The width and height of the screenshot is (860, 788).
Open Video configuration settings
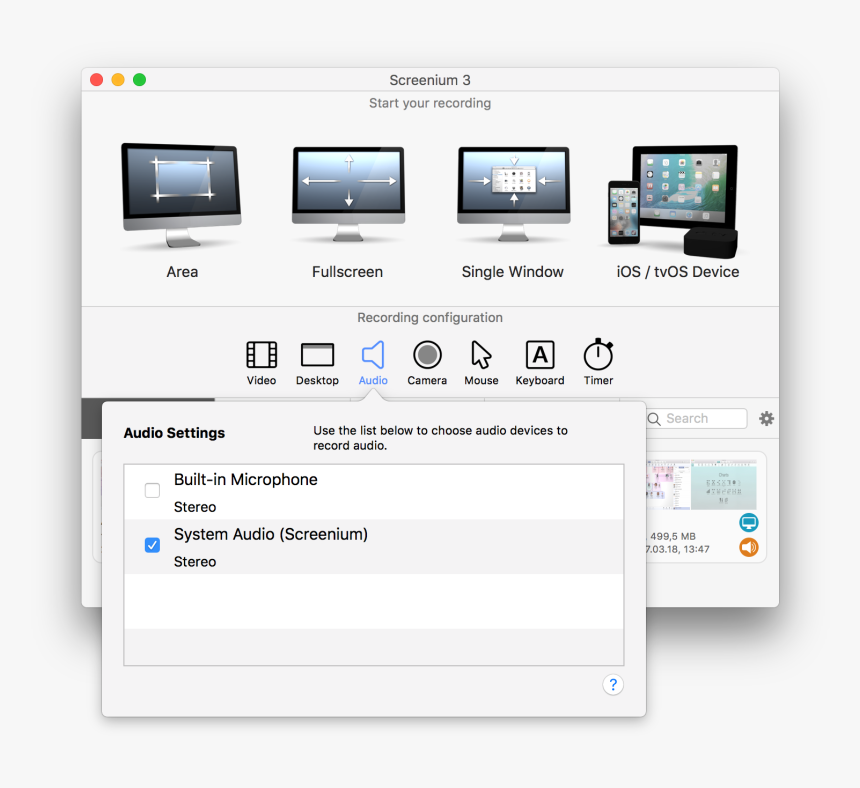[x=262, y=363]
